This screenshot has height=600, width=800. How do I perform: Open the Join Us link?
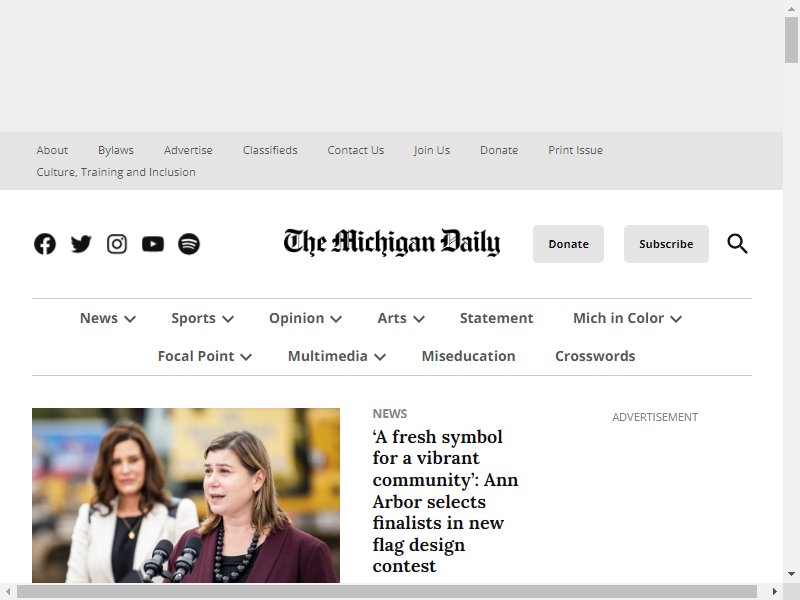tap(432, 150)
